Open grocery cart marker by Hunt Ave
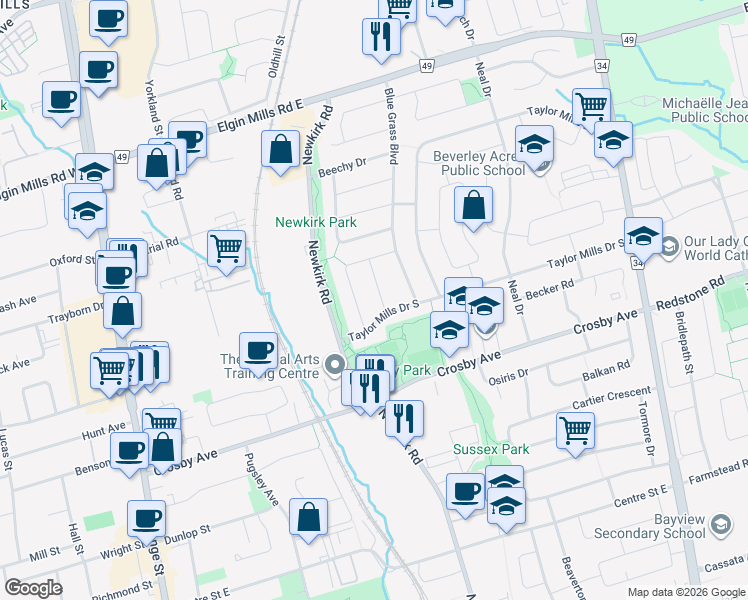The width and height of the screenshot is (748, 600). click(x=162, y=419)
